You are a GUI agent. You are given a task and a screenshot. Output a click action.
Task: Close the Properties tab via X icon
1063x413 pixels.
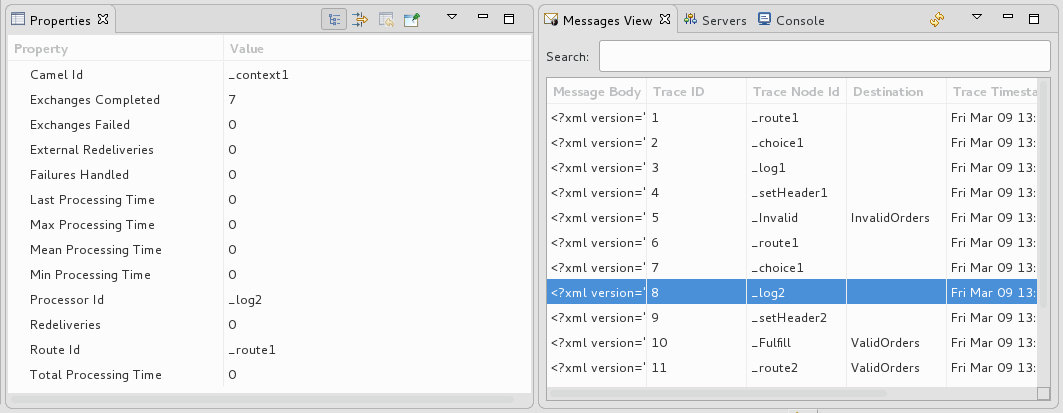coord(103,20)
